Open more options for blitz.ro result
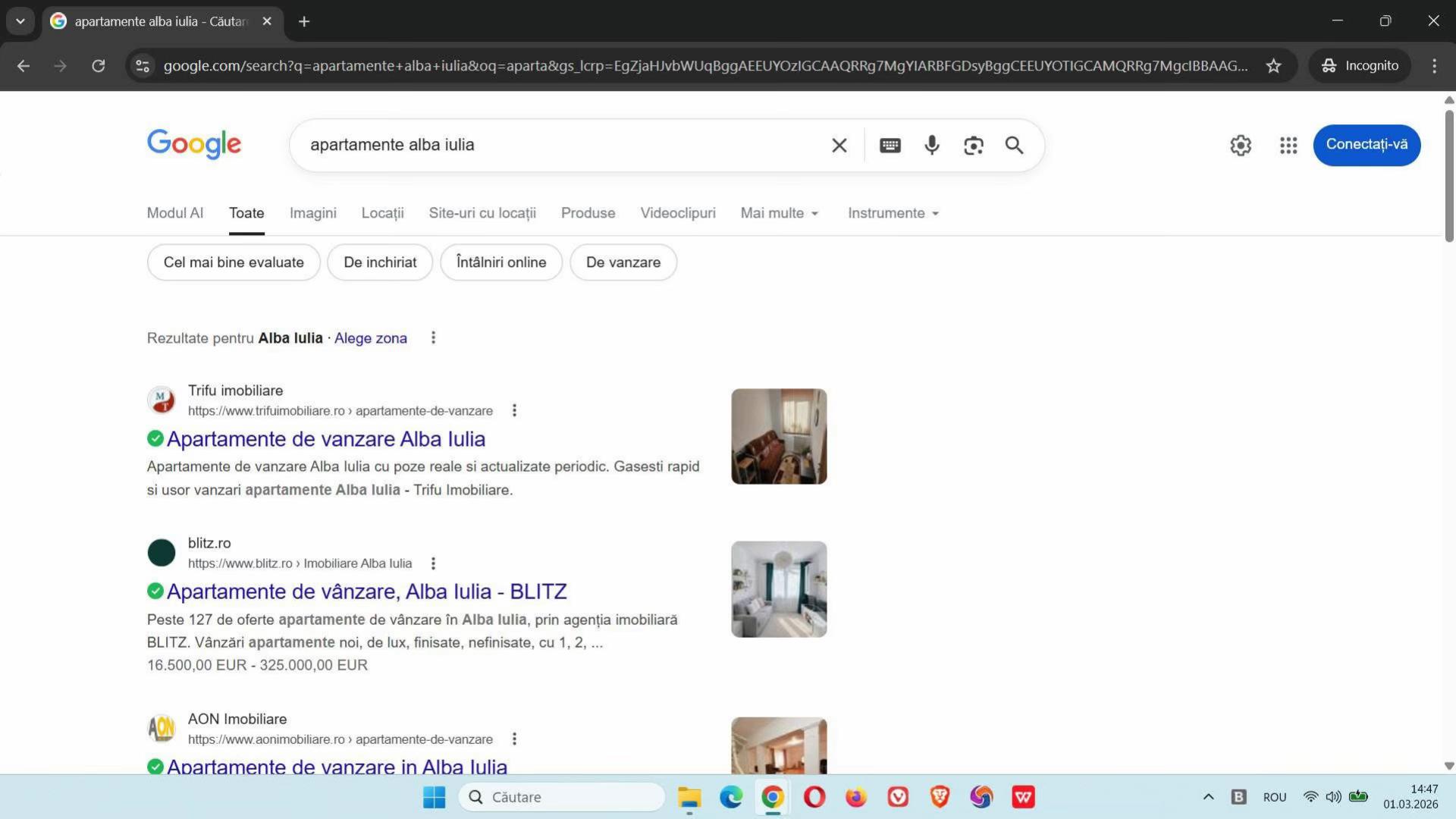This screenshot has width=1456, height=819. tap(433, 563)
